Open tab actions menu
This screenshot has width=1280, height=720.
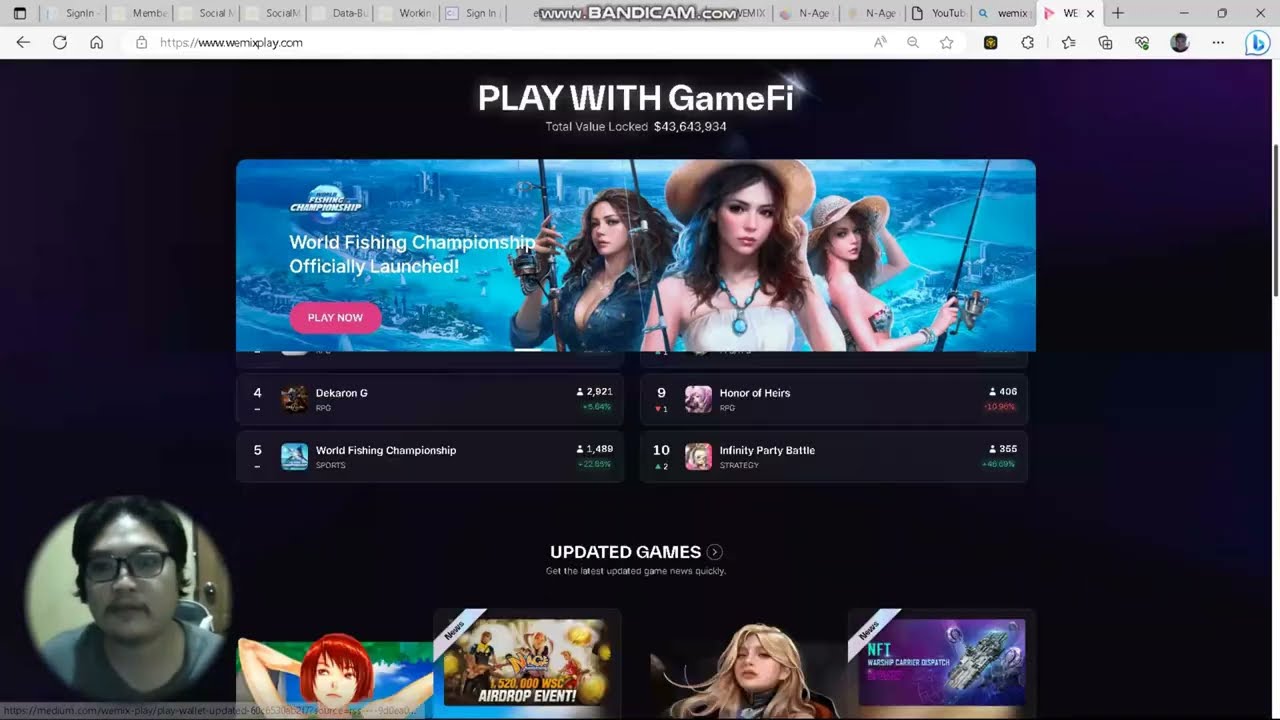click(x=19, y=13)
